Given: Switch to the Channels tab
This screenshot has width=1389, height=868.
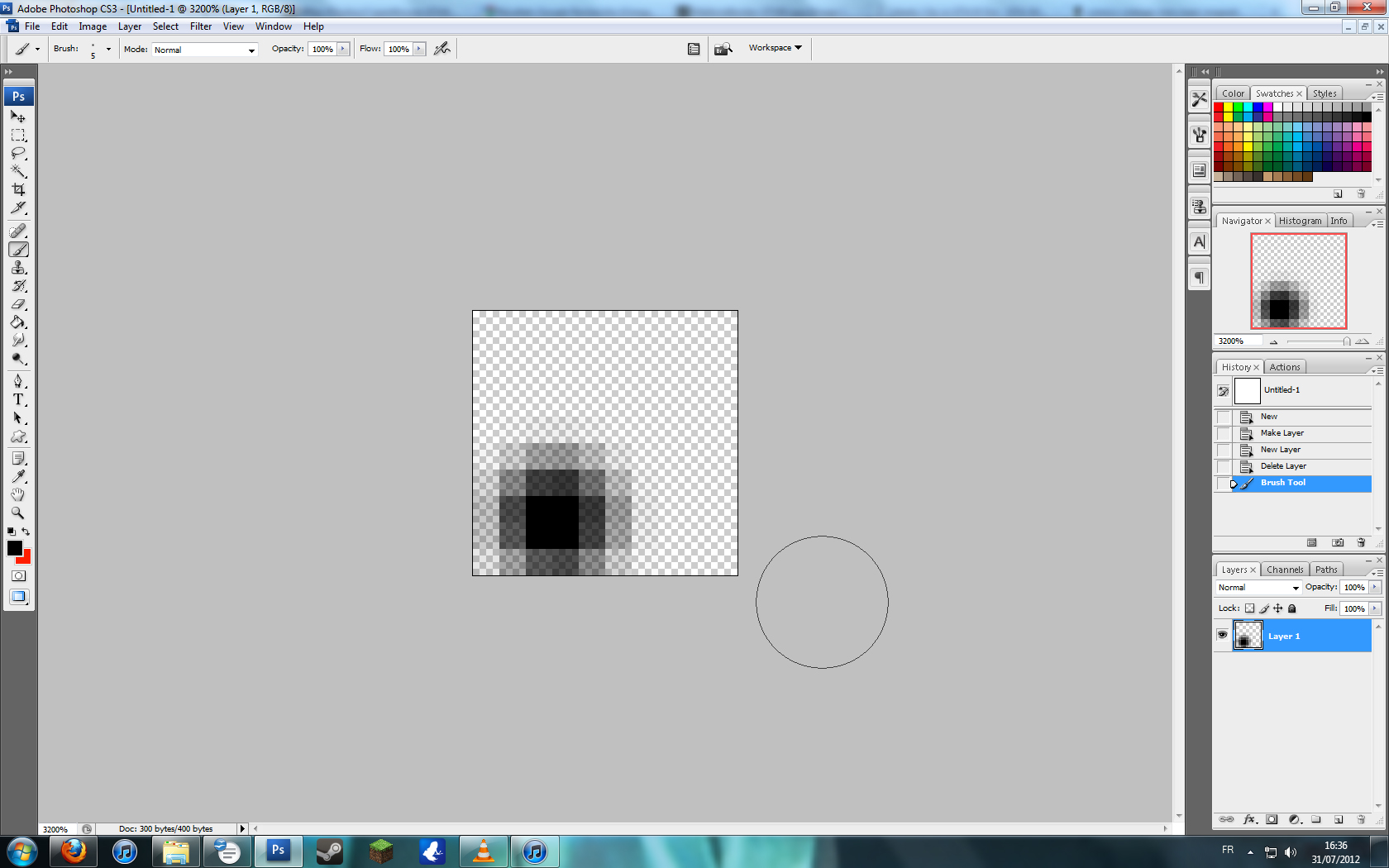Looking at the screenshot, I should coord(1284,570).
